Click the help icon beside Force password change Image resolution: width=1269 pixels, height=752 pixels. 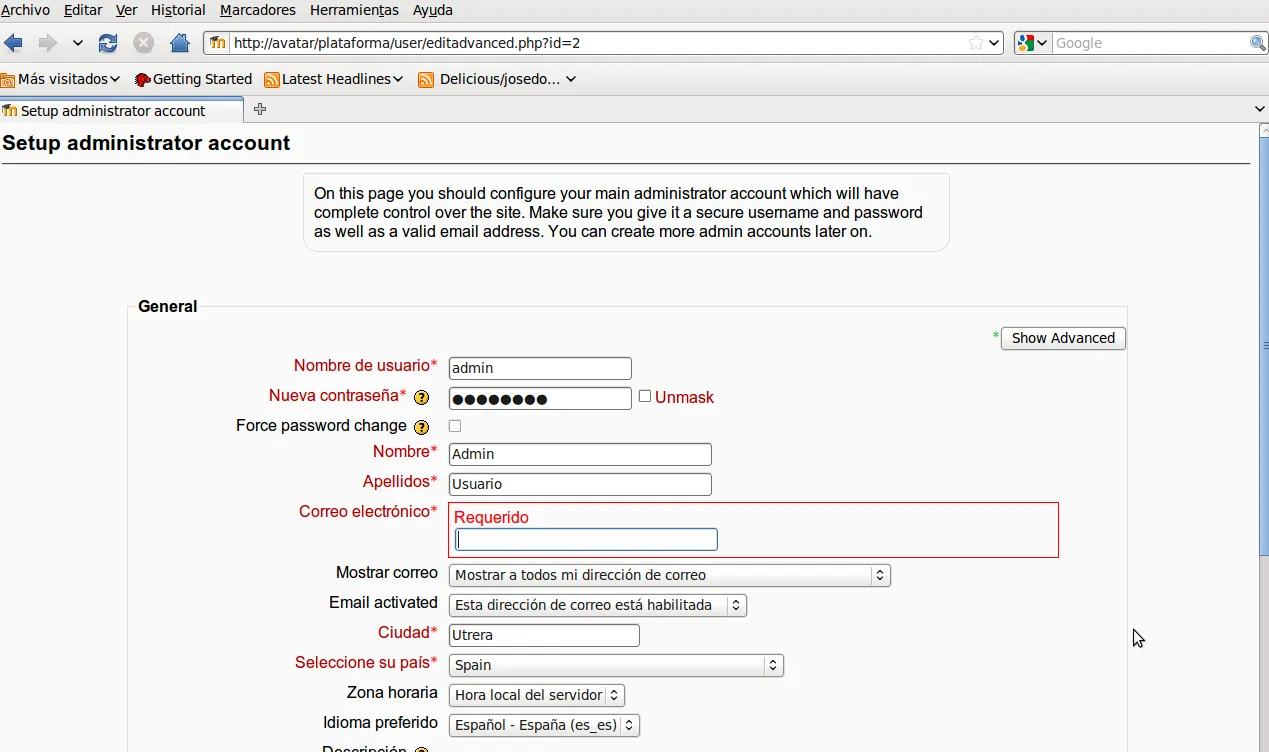pyautogui.click(x=422, y=427)
